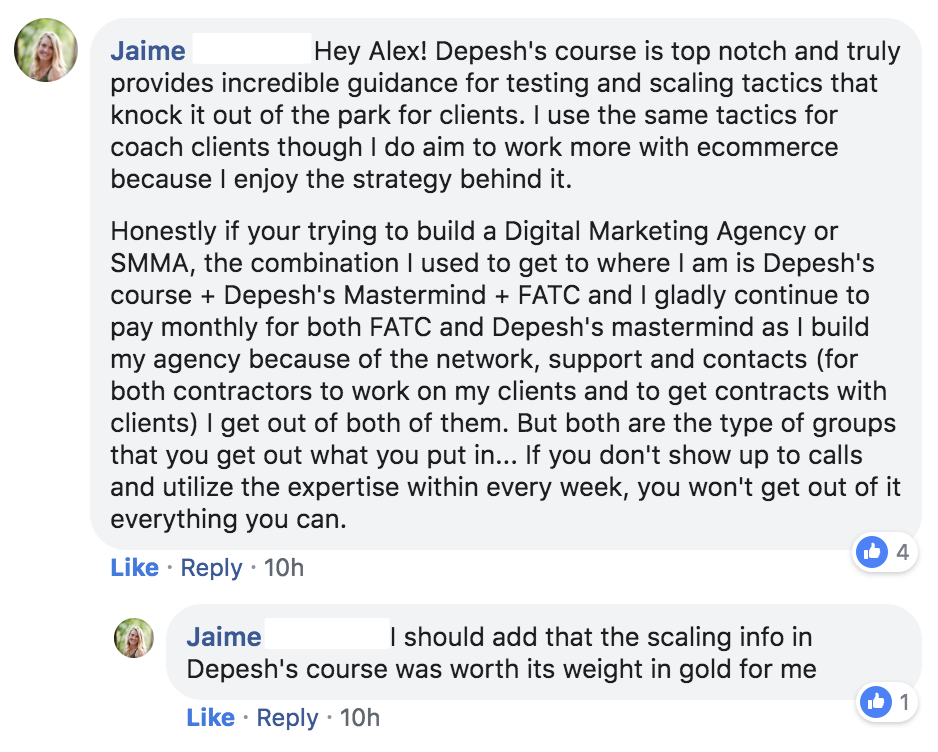This screenshot has height=752, width=938.
Task: Click the 'worth its weight in gold' reply text
Action: point(600,669)
